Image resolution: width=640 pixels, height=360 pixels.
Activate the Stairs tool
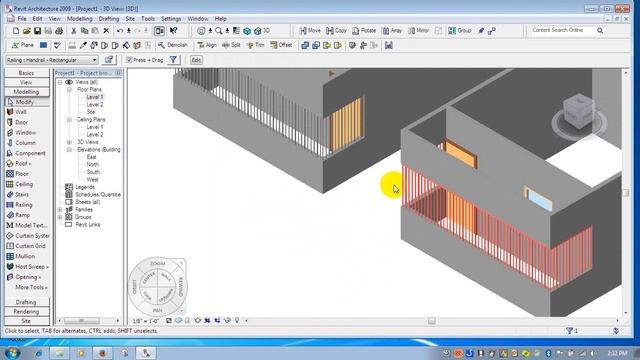pos(18,194)
